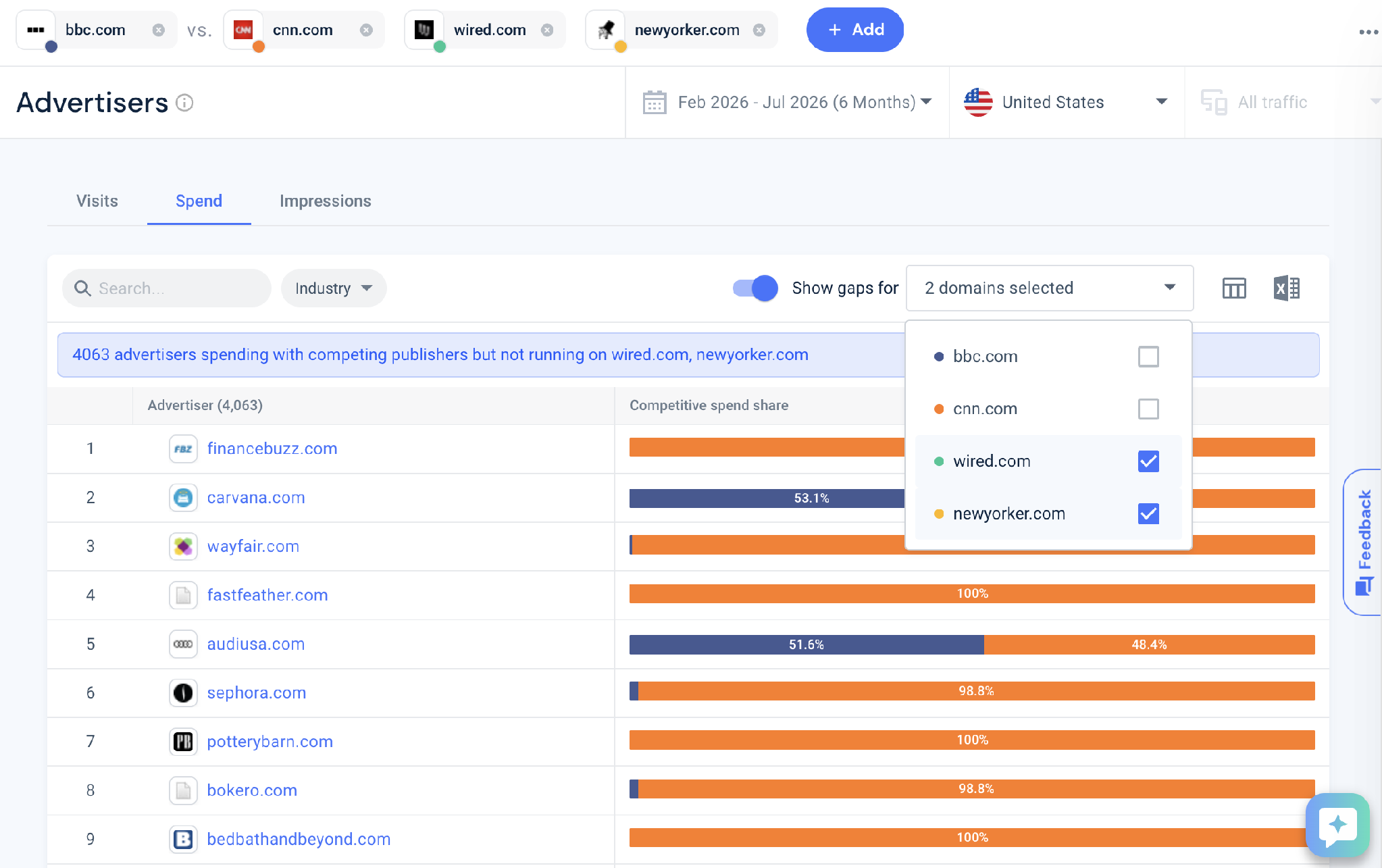Switch to the Visits tab
The width and height of the screenshot is (1382, 868).
(x=97, y=201)
